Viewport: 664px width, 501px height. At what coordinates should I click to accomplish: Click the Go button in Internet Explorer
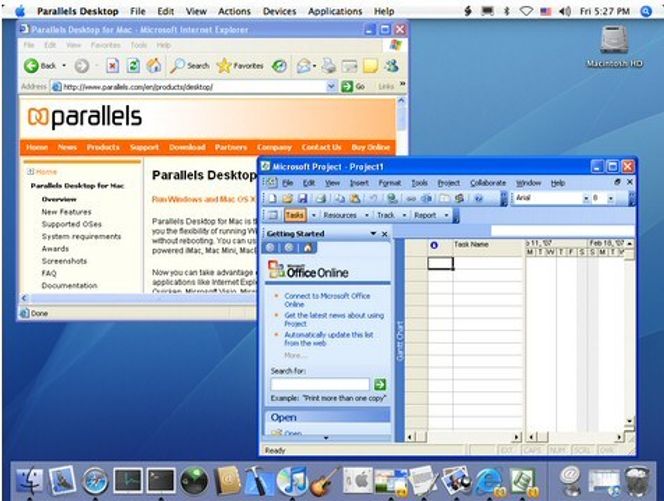coord(353,86)
